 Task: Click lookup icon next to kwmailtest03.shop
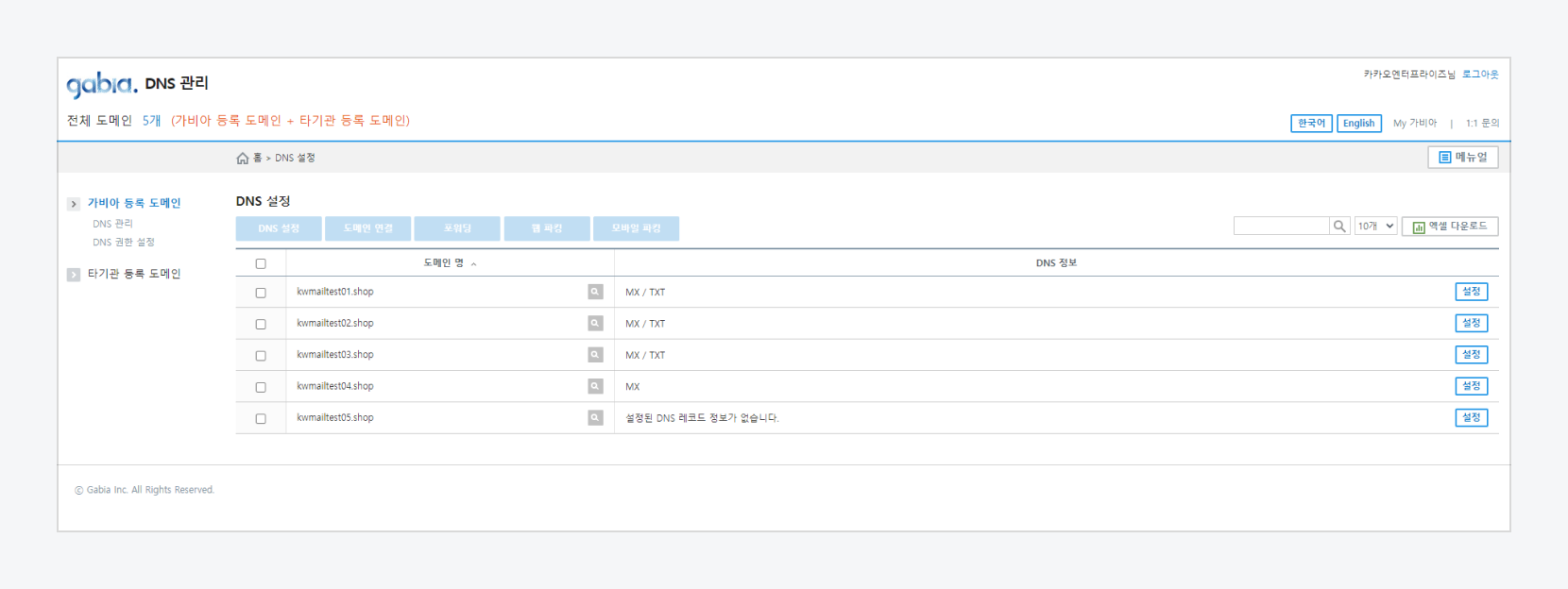pyautogui.click(x=595, y=355)
